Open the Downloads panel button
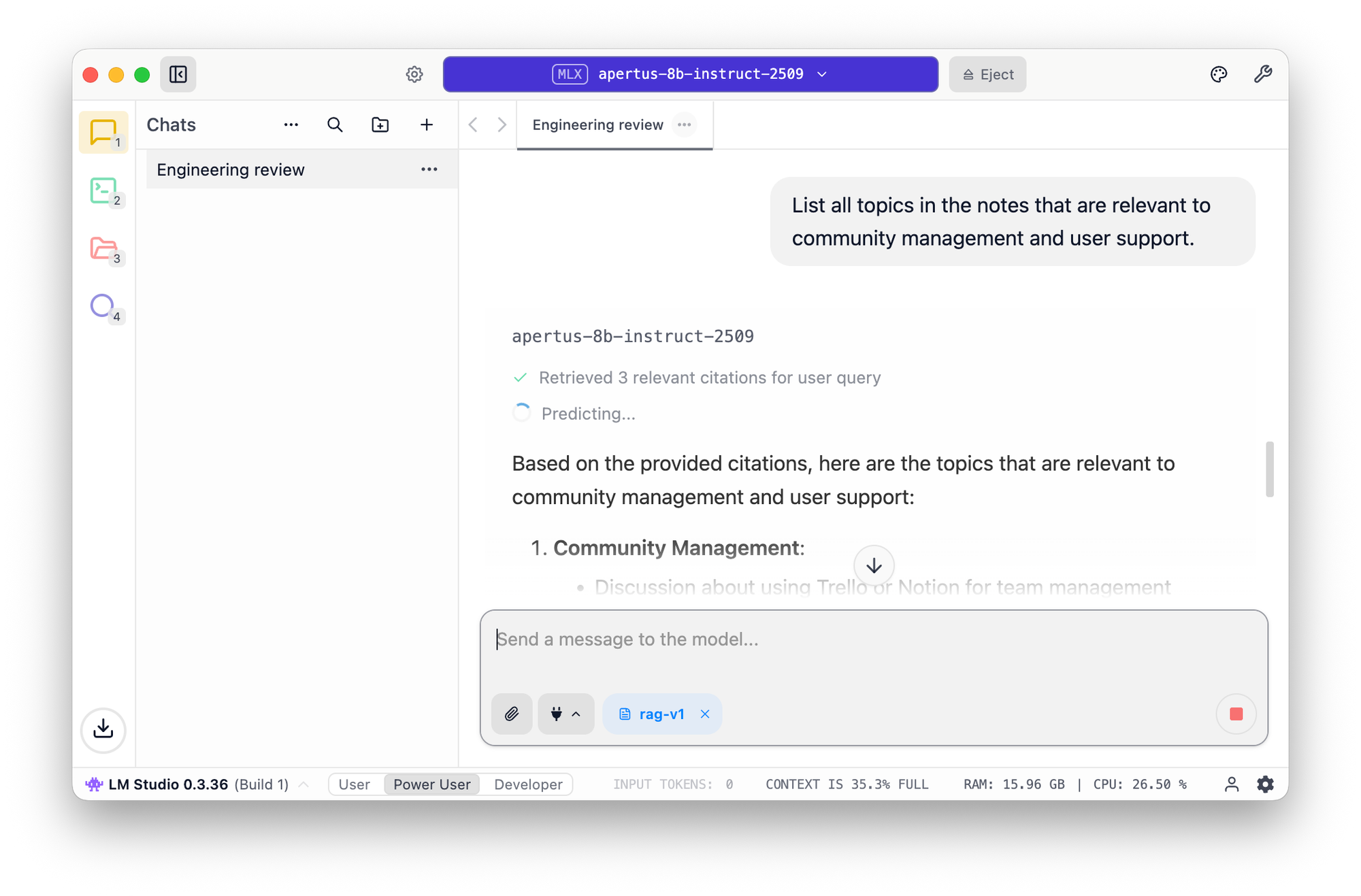 (103, 729)
